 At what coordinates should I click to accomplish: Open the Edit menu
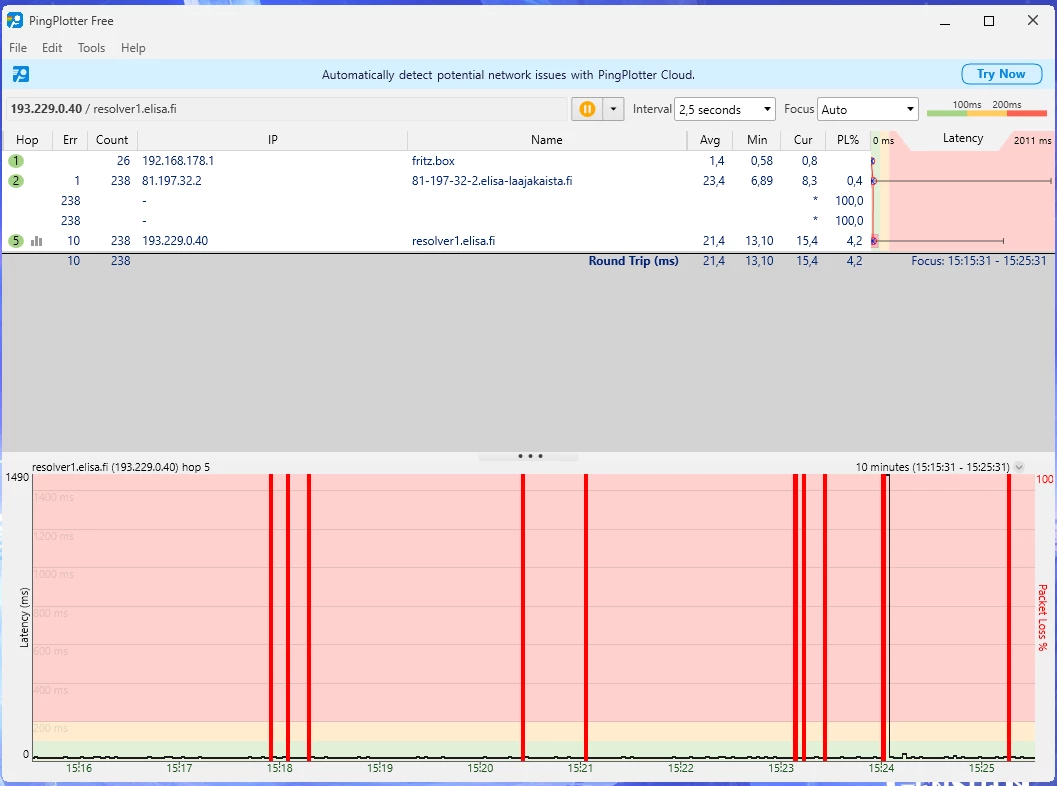[x=52, y=48]
